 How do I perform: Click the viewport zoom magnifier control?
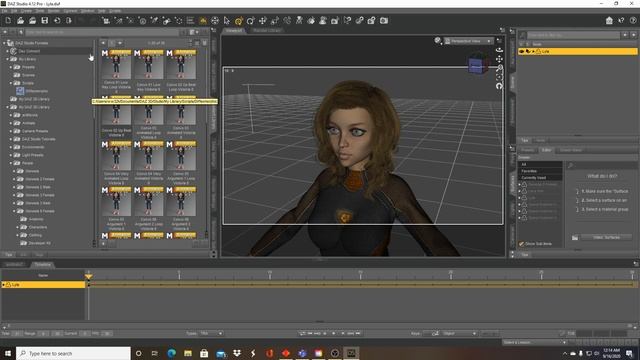[499, 68]
